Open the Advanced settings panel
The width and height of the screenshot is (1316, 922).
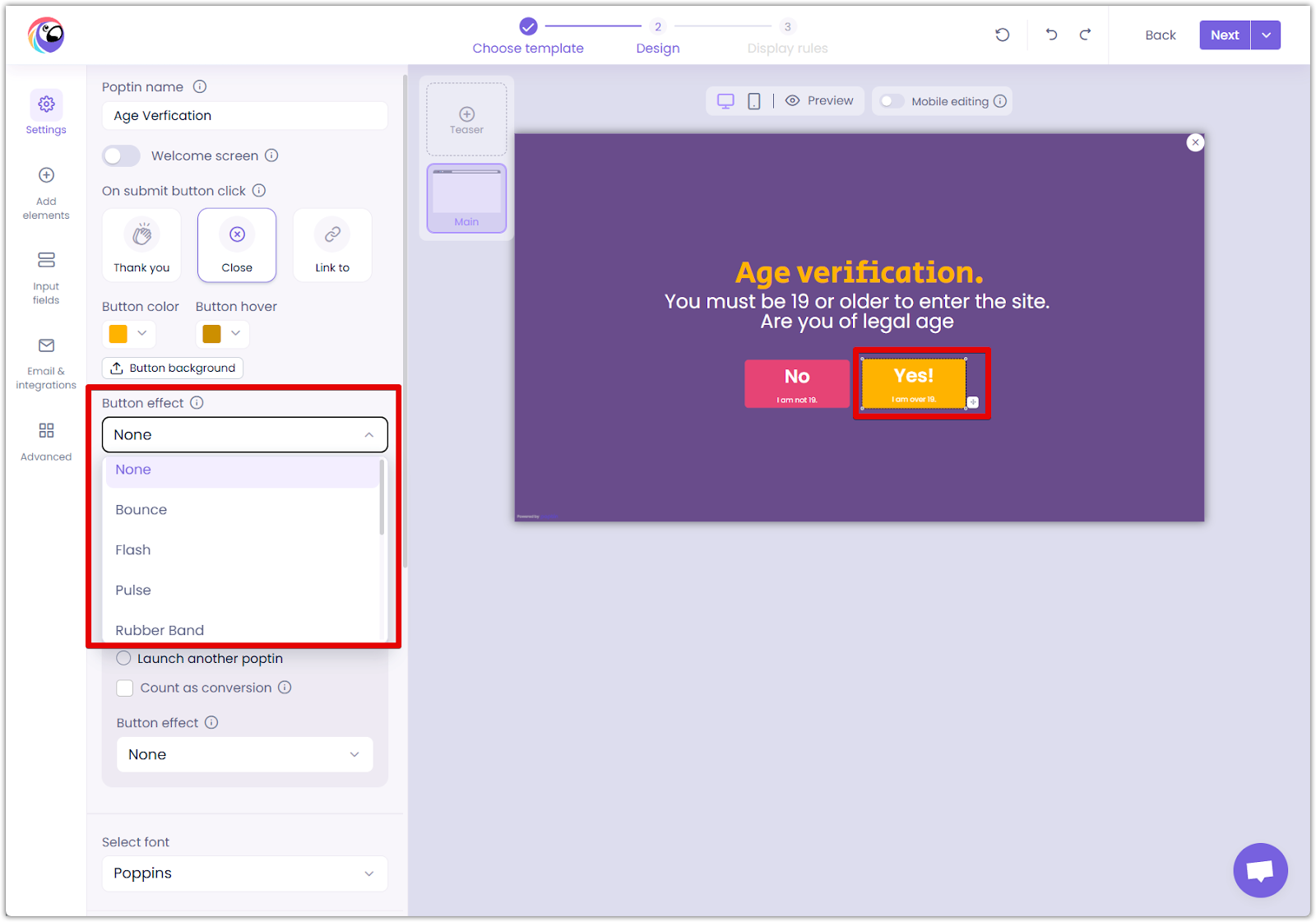(x=46, y=431)
